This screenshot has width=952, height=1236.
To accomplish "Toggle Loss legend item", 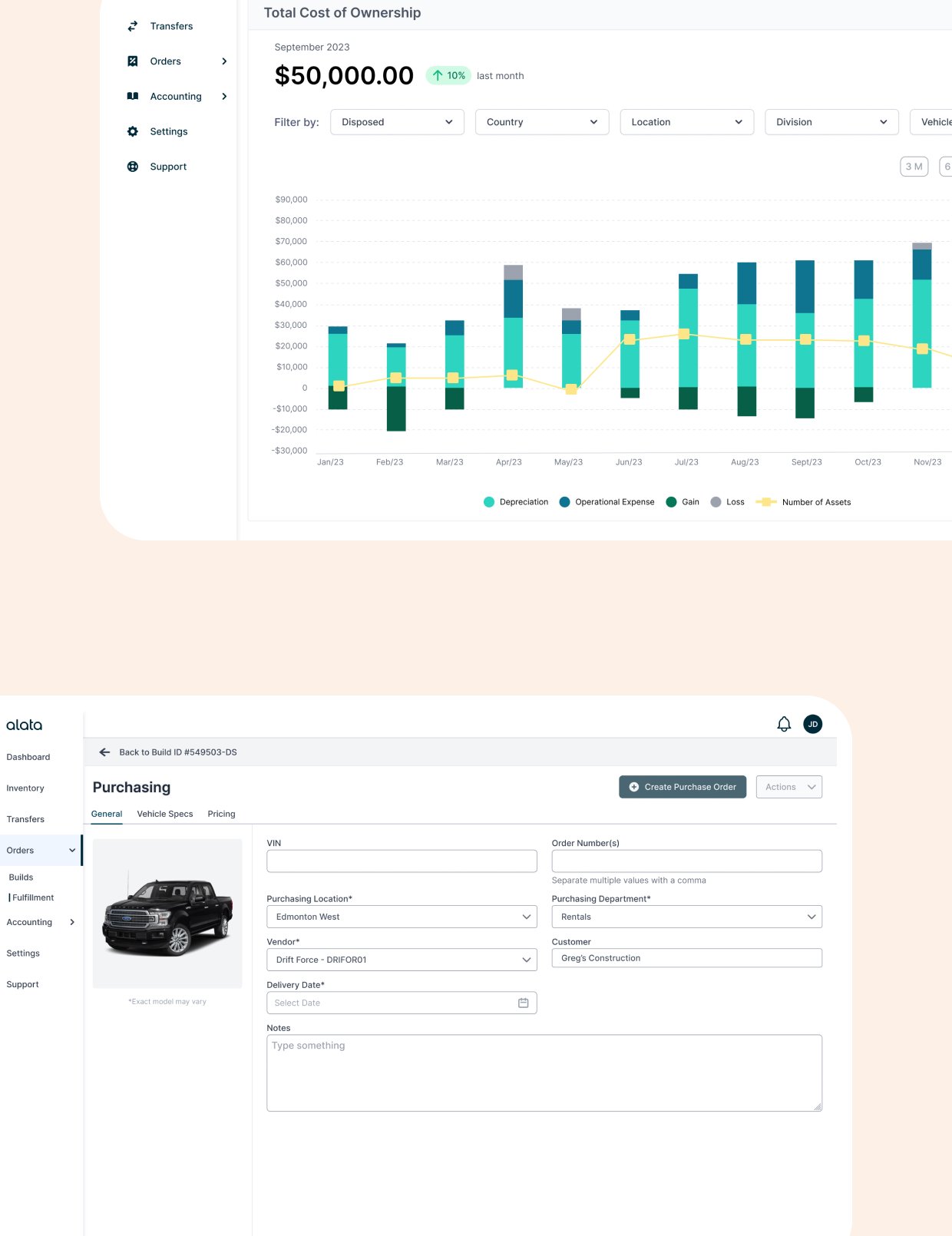I will click(727, 502).
